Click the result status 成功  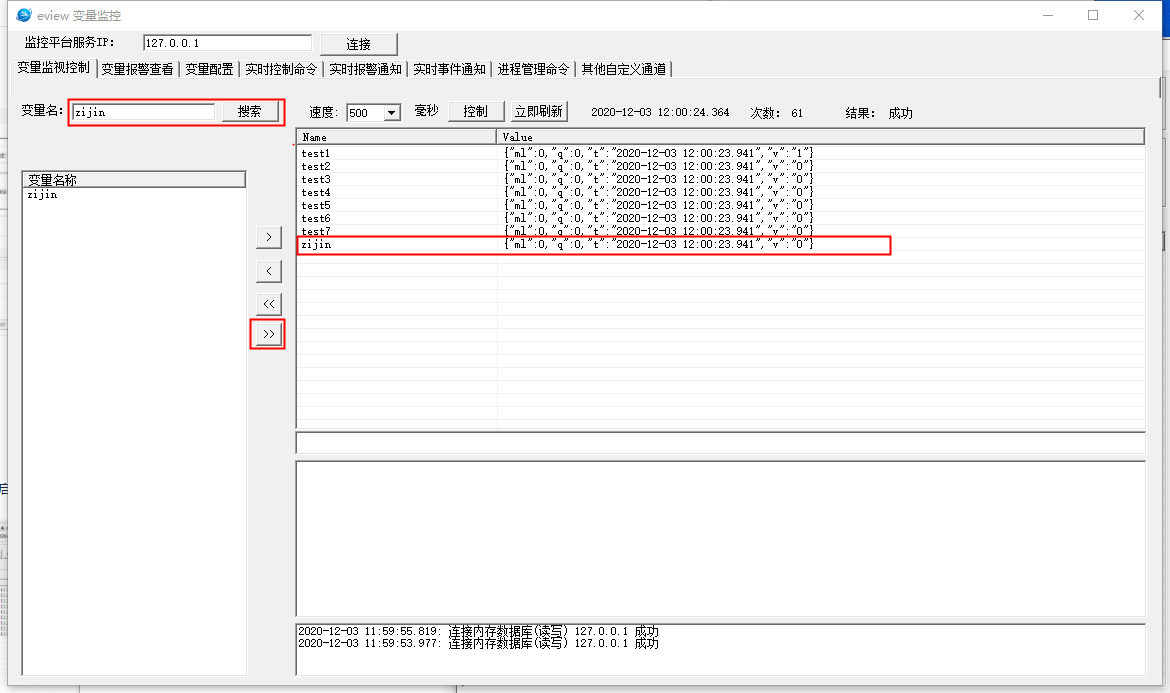[901, 113]
